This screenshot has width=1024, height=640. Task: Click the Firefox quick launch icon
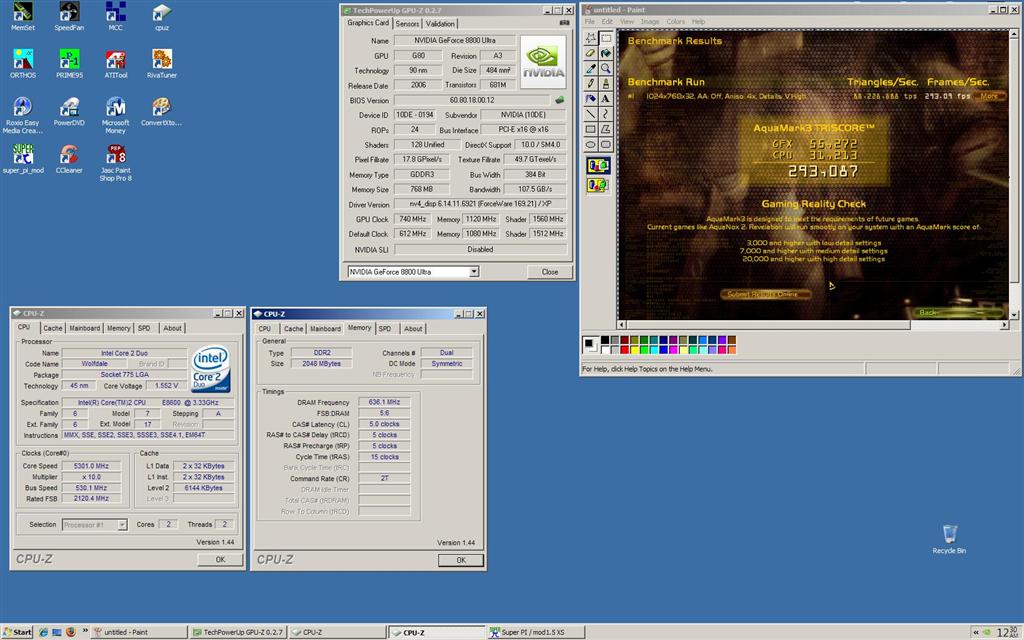click(x=71, y=632)
